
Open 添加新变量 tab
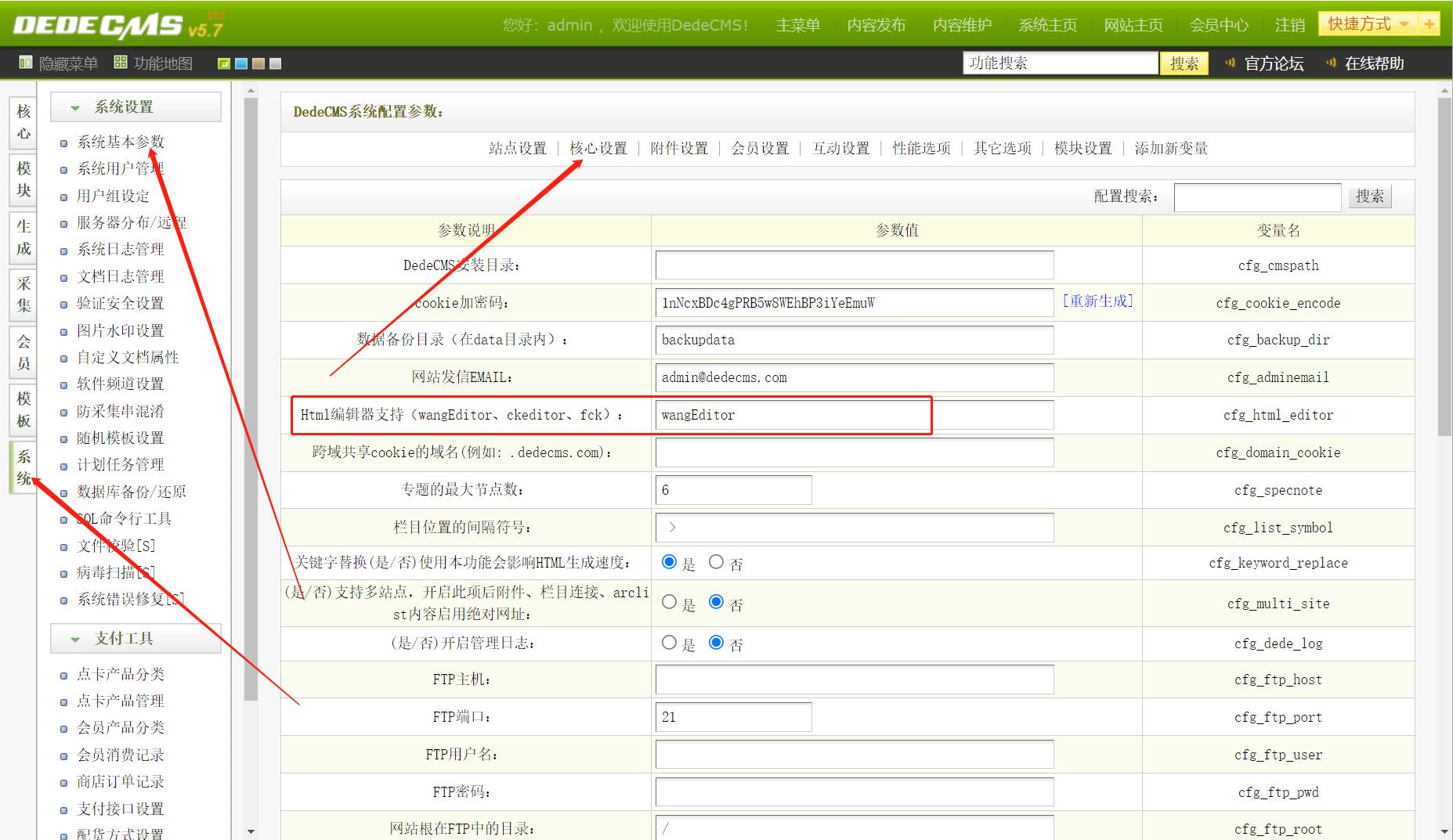click(1171, 148)
